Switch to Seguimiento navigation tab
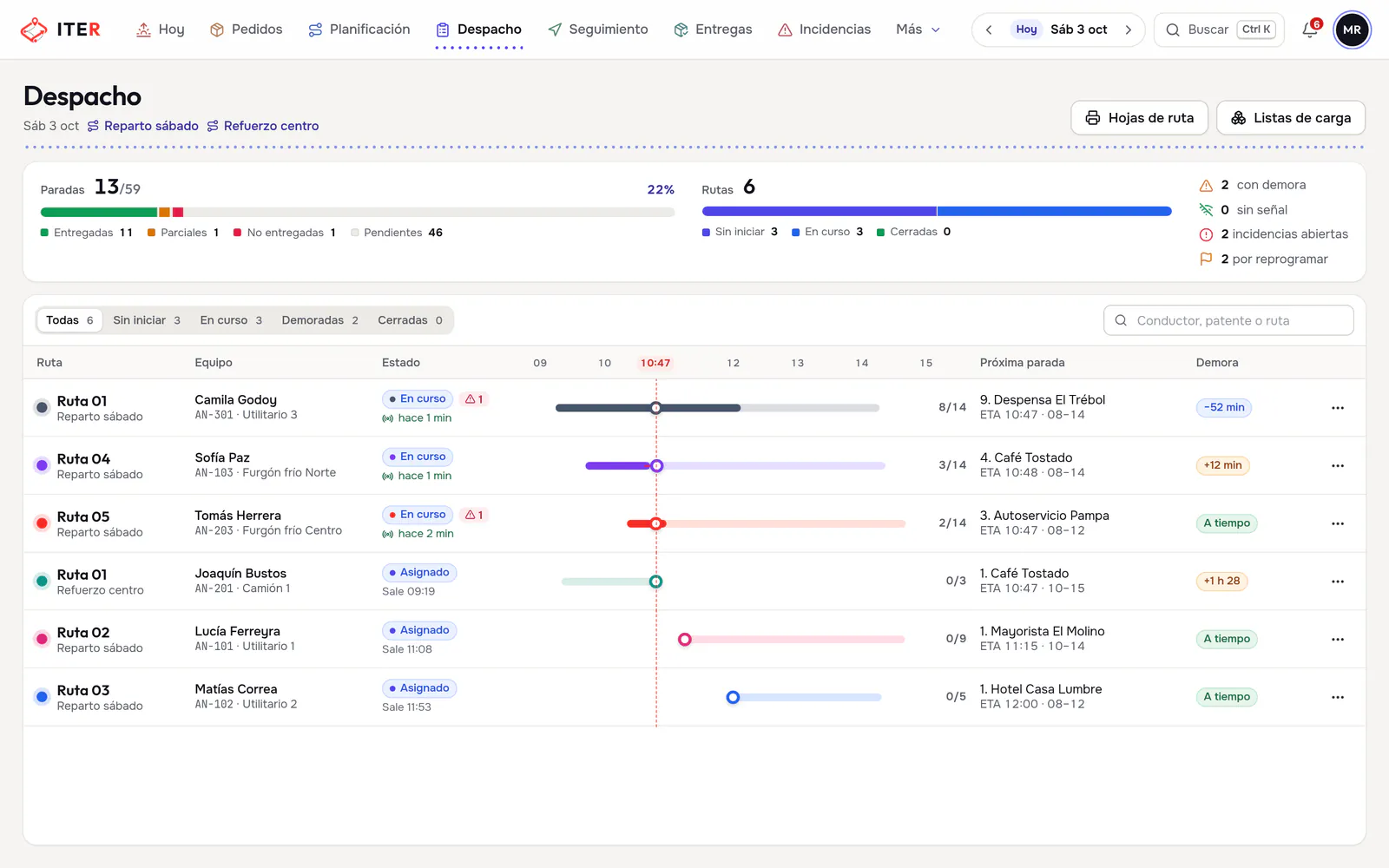 point(598,30)
